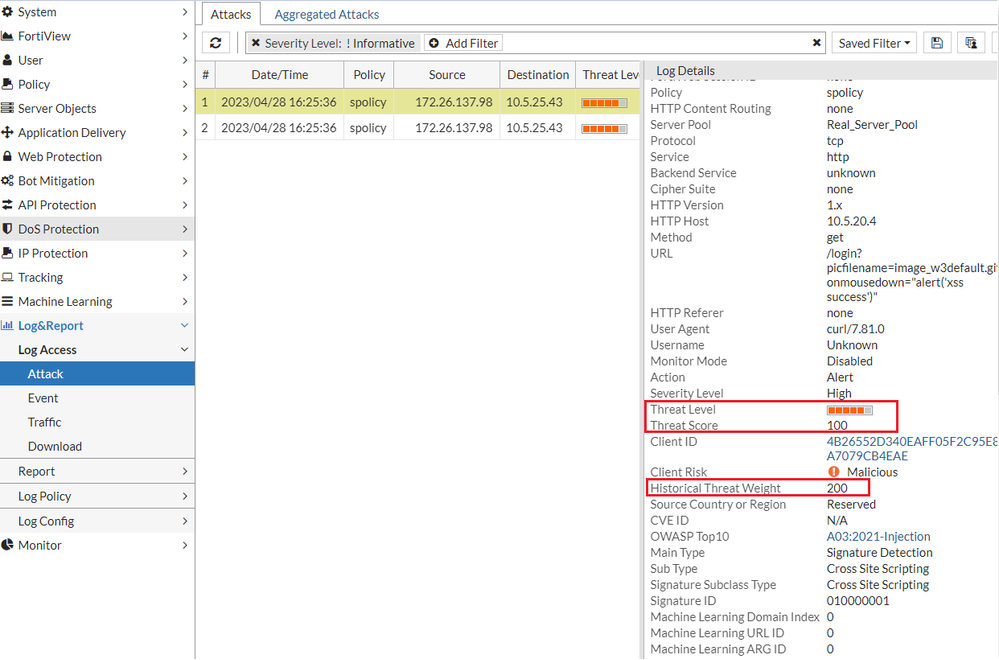The height and width of the screenshot is (660, 999).
Task: Click the Threat Score value 100
Action: [837, 426]
